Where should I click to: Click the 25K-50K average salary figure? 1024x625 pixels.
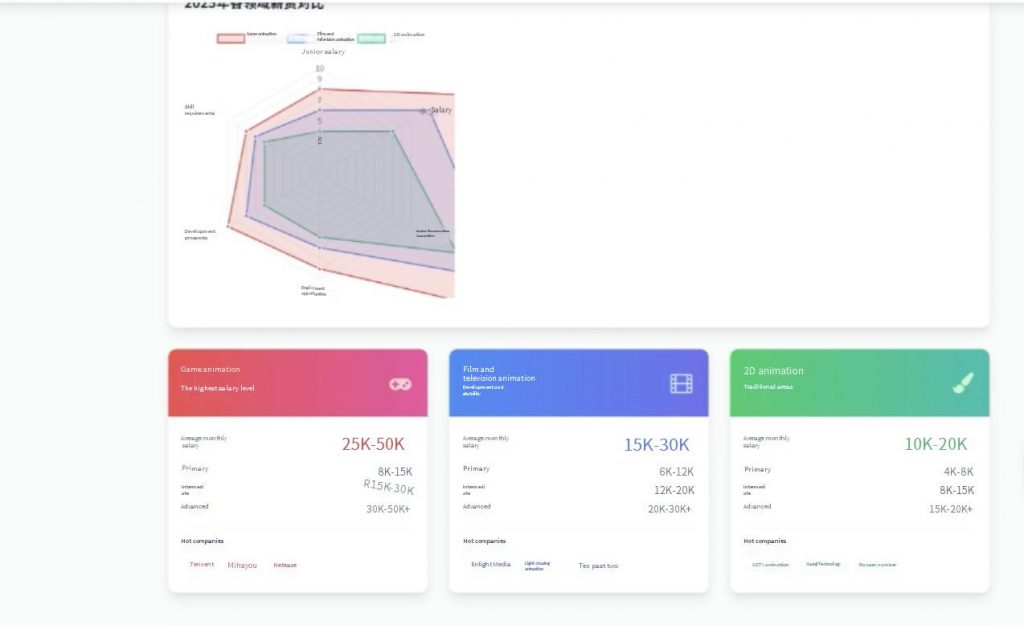(373, 444)
